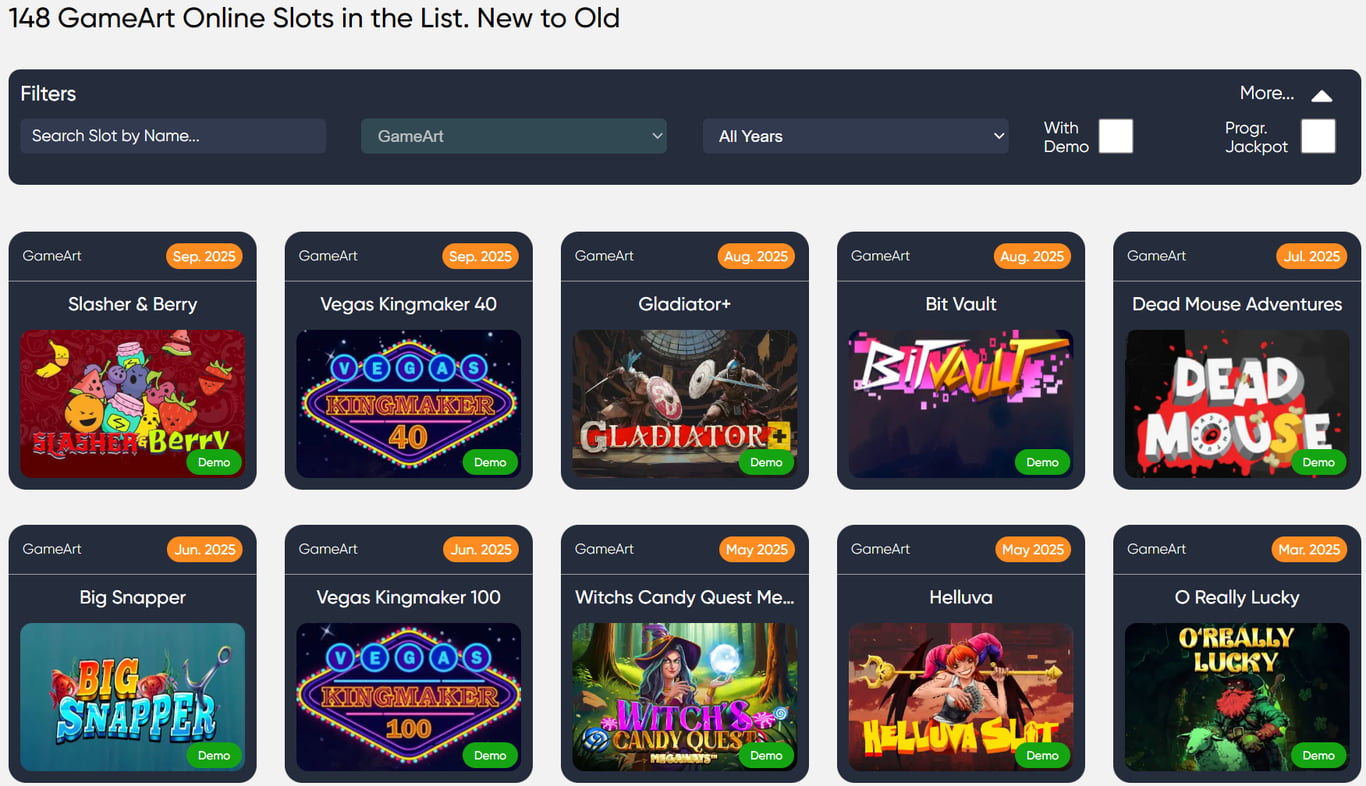
Task: Select the Jul. 2025 date badge
Action: (1311, 256)
